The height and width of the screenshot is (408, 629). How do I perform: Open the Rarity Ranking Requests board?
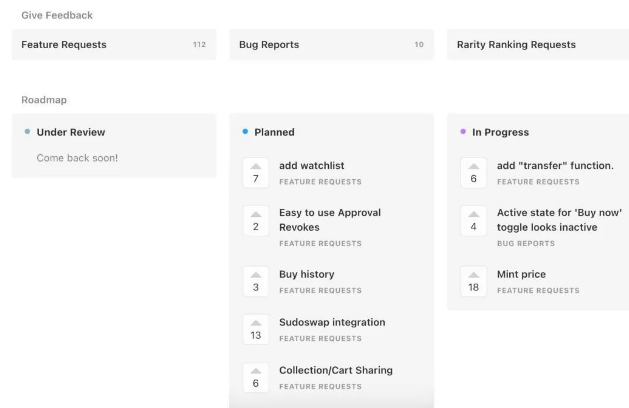coord(538,45)
